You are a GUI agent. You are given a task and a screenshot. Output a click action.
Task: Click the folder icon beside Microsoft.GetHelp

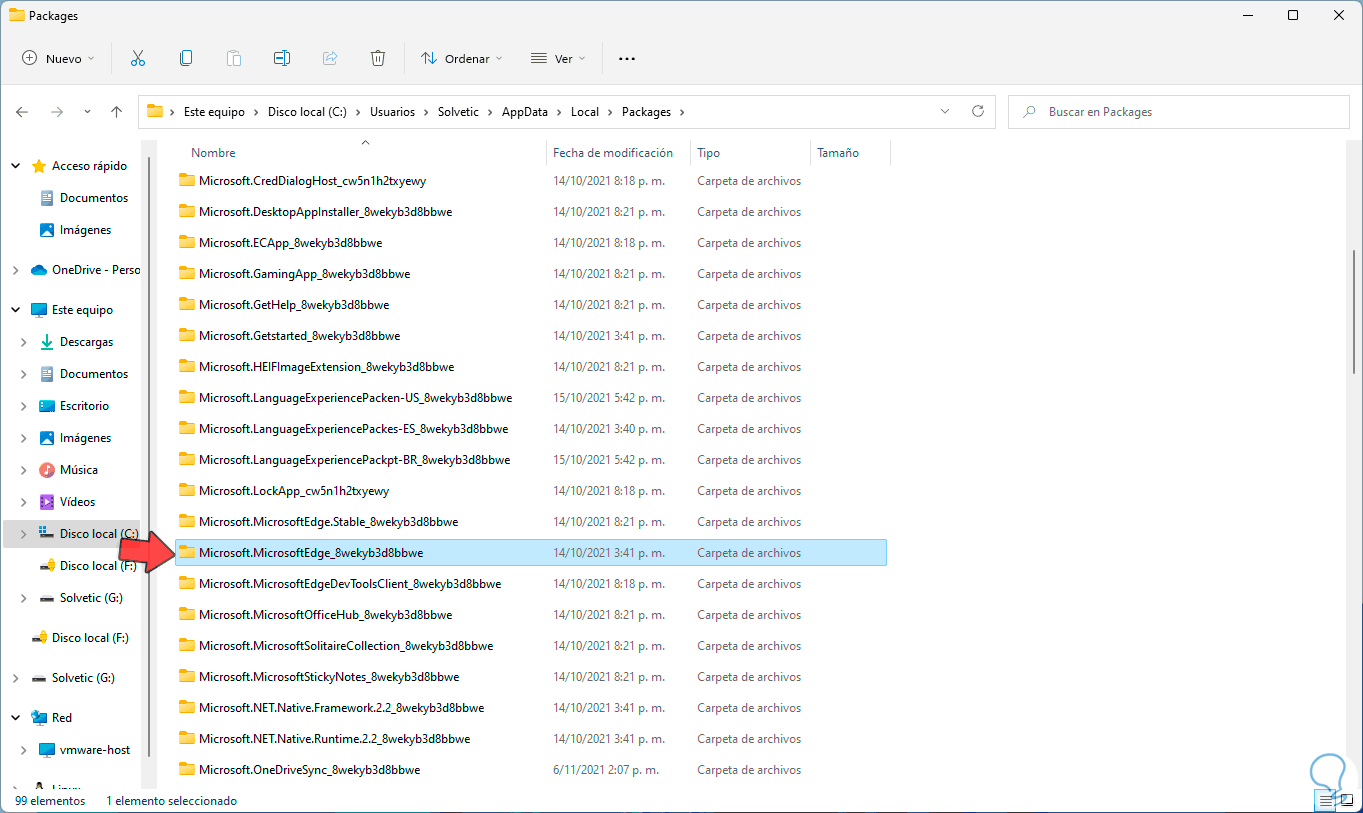(x=186, y=304)
